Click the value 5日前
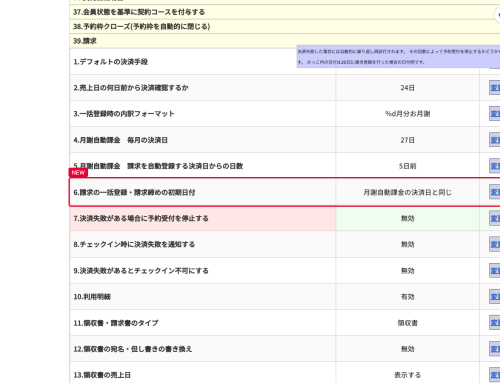Screen dimensions: 500x383 click(x=407, y=166)
